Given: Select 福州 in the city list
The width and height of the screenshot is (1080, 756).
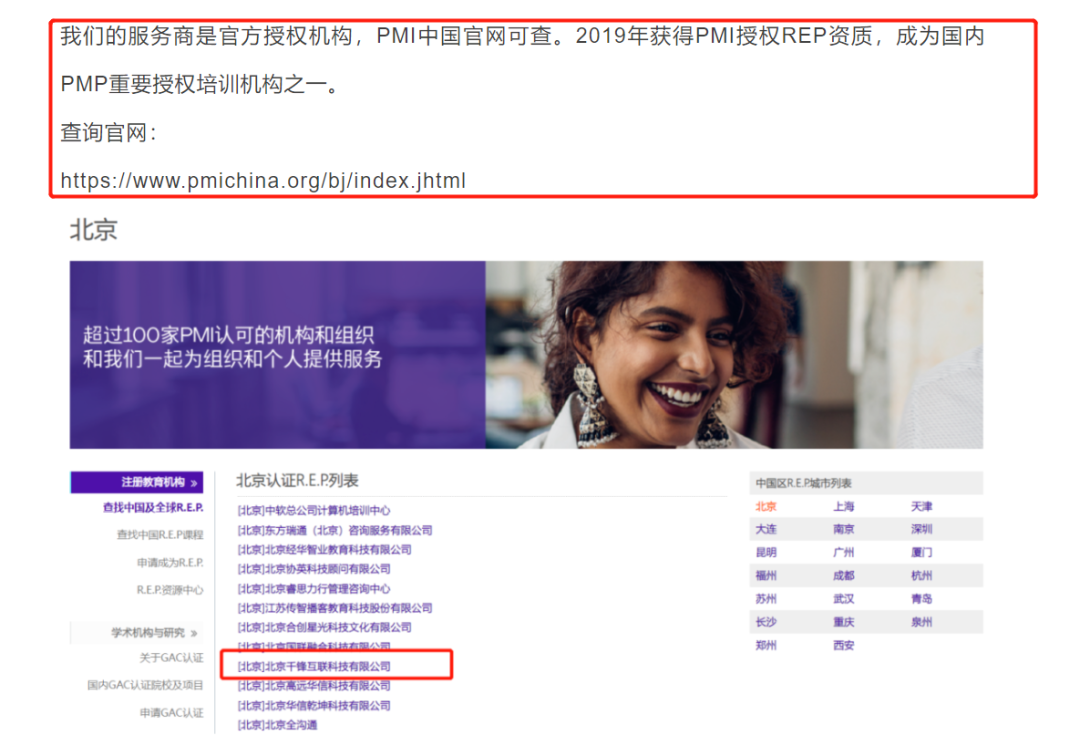Looking at the screenshot, I should tap(766, 576).
